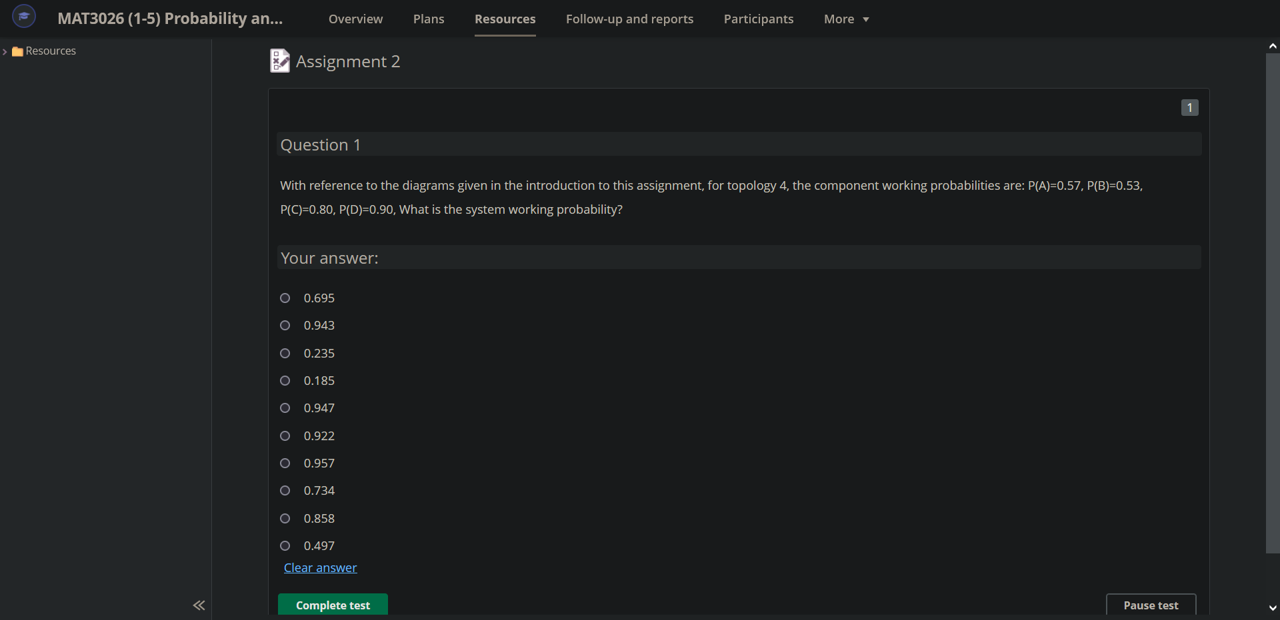Expand the Resources tree arrow
1280x620 pixels.
point(5,51)
